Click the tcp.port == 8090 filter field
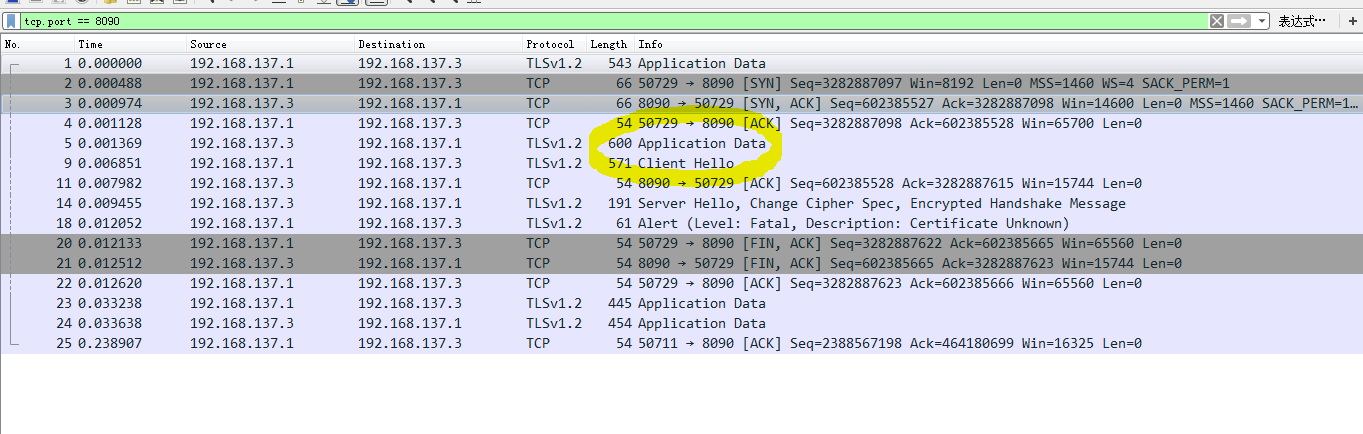The height and width of the screenshot is (434, 1363). point(613,20)
